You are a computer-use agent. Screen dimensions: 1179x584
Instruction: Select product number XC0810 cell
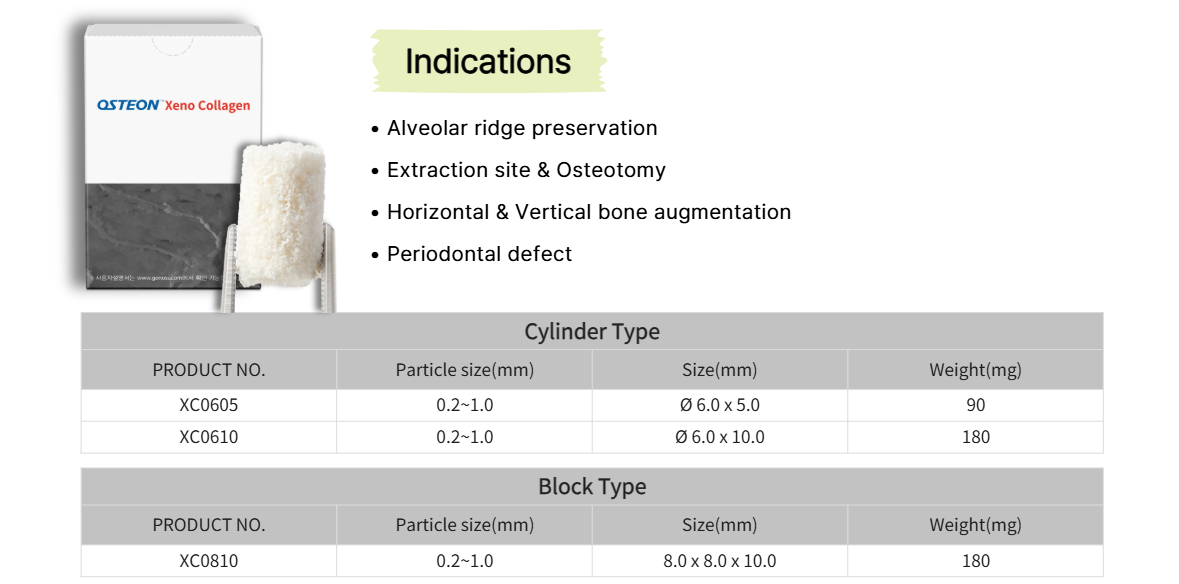coord(209,561)
